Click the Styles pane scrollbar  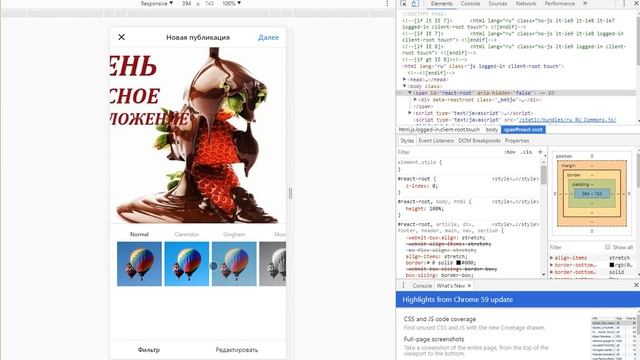pyautogui.click(x=544, y=175)
